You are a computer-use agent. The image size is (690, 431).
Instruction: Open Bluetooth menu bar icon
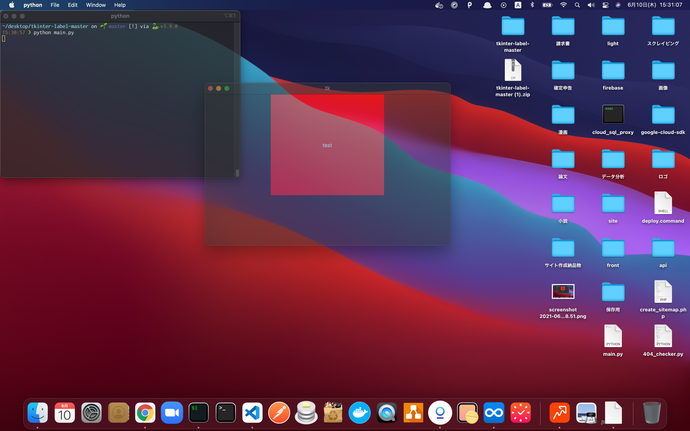(532, 5)
